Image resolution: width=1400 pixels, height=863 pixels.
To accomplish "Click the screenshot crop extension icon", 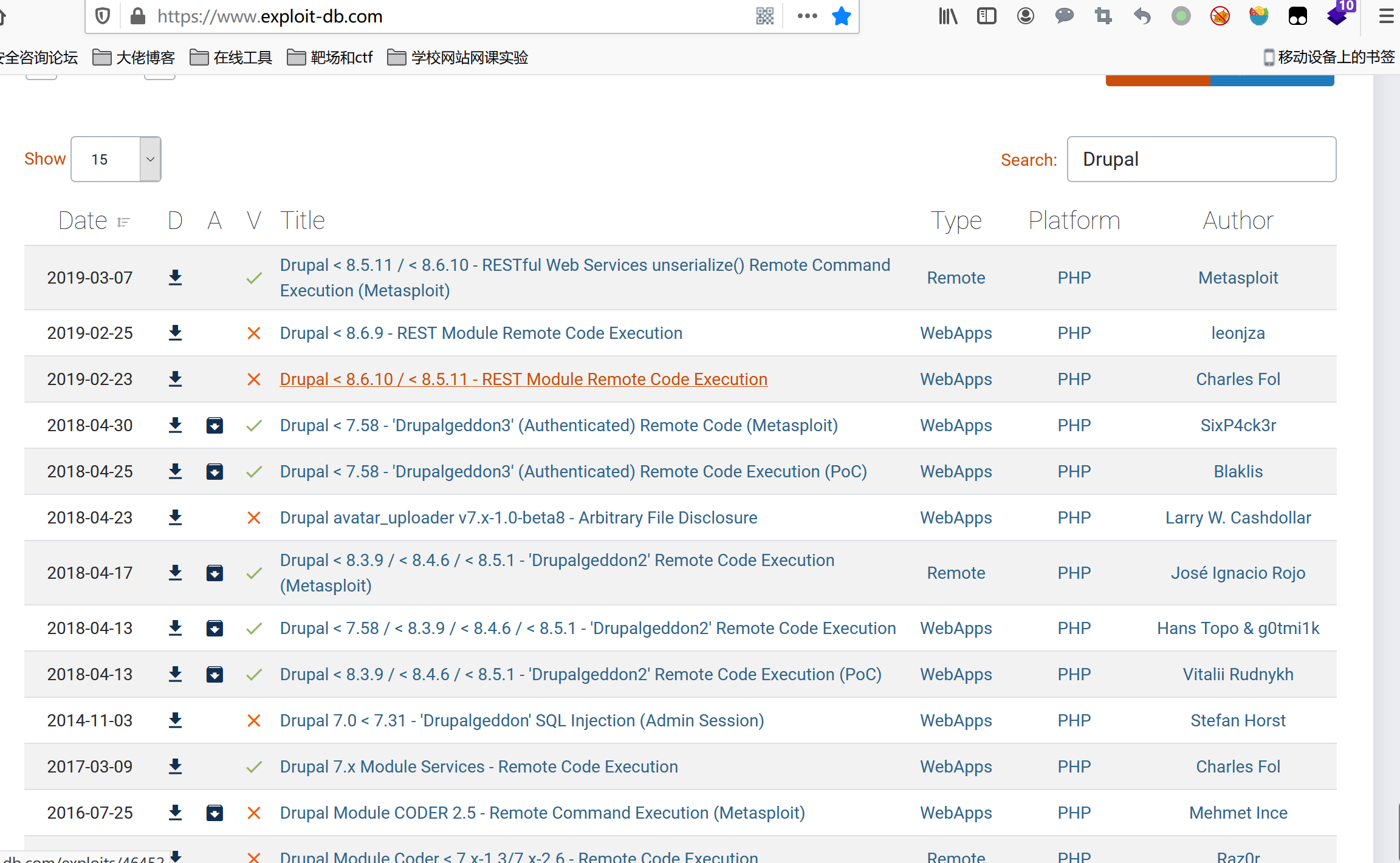I will click(1103, 16).
